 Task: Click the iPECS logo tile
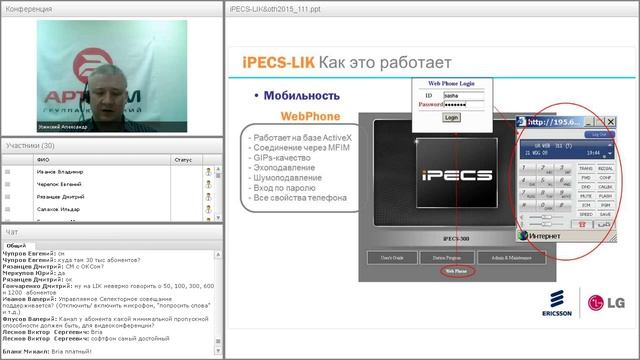pos(457,173)
